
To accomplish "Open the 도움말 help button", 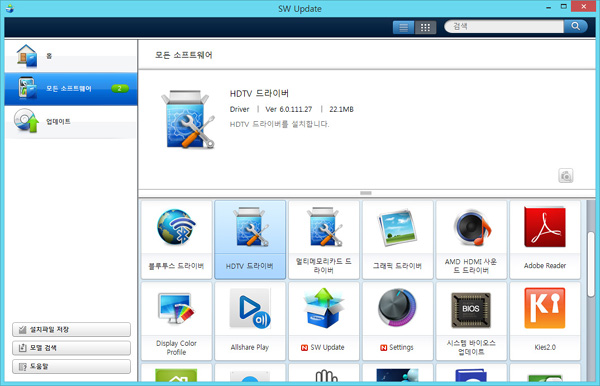I will coord(71,366).
